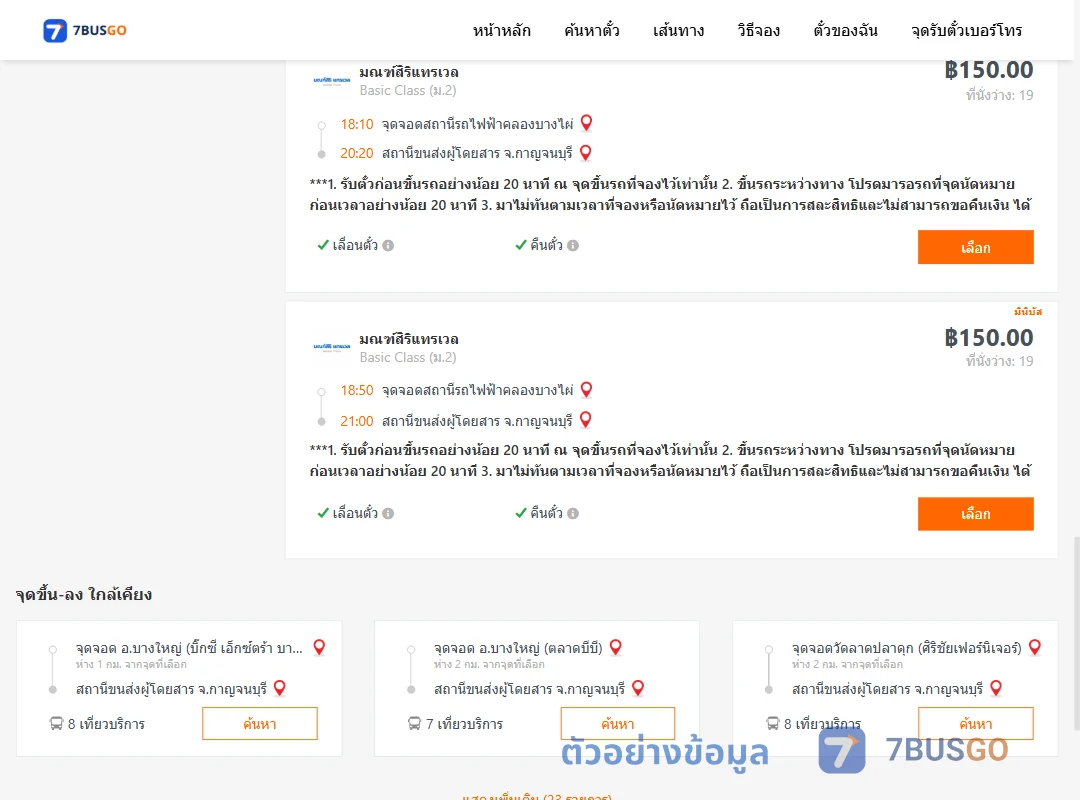Click ห่าง 1 กม. จากจุดที่เลือก distance text
The width and height of the screenshot is (1080, 800).
point(131,664)
